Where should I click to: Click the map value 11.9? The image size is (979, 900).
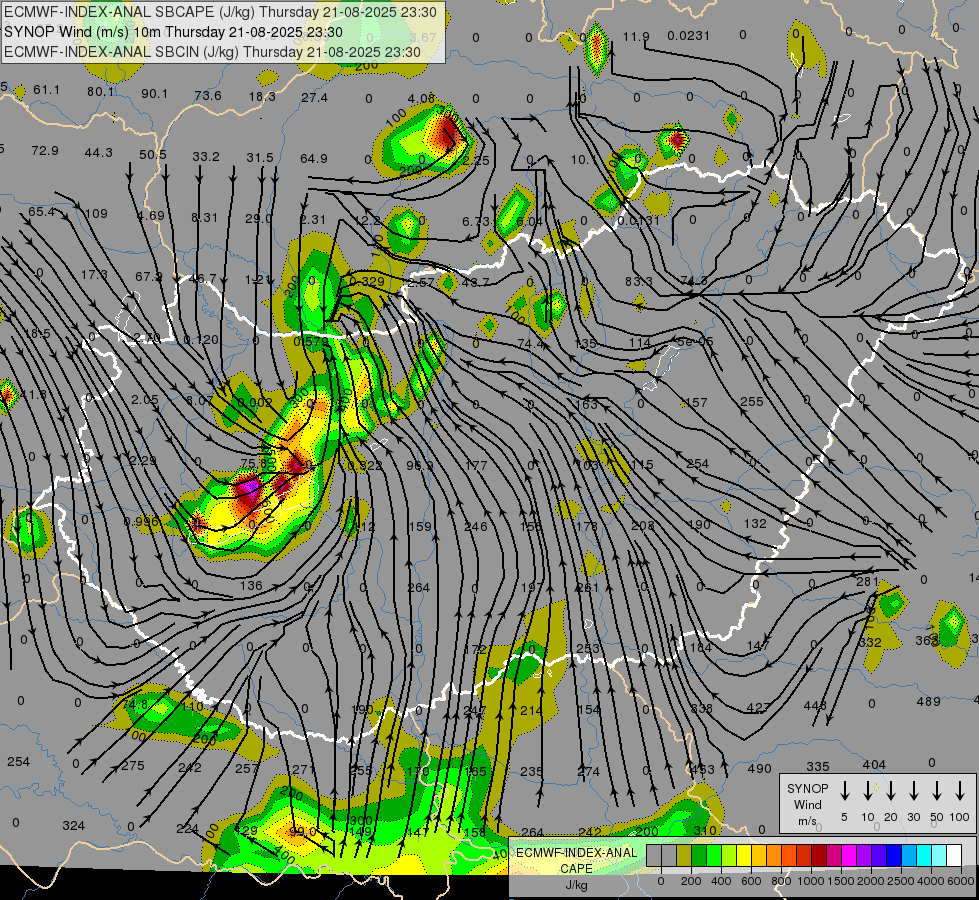point(636,36)
